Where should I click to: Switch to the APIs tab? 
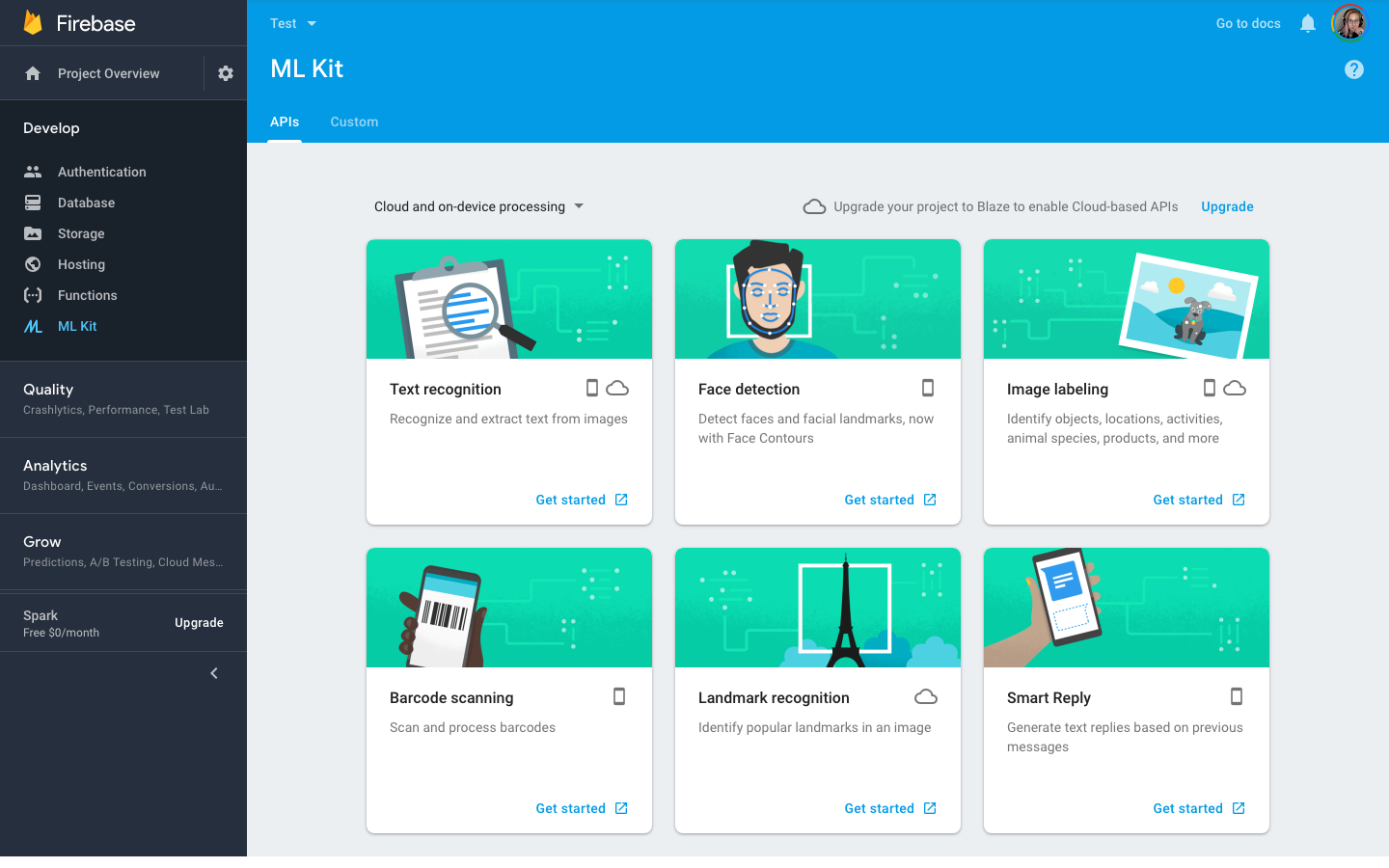click(x=285, y=122)
